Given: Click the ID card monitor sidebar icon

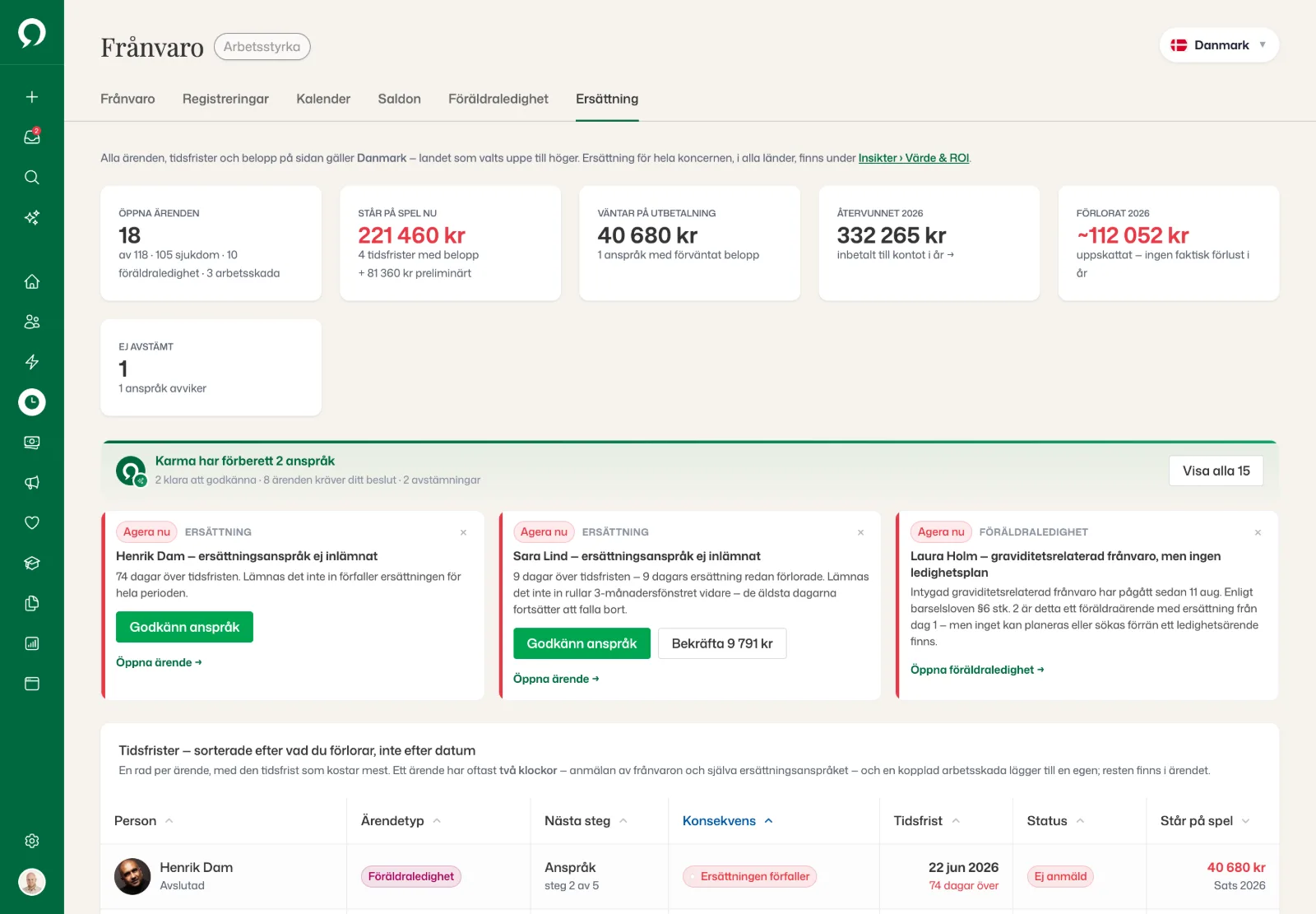Looking at the screenshot, I should 32,443.
